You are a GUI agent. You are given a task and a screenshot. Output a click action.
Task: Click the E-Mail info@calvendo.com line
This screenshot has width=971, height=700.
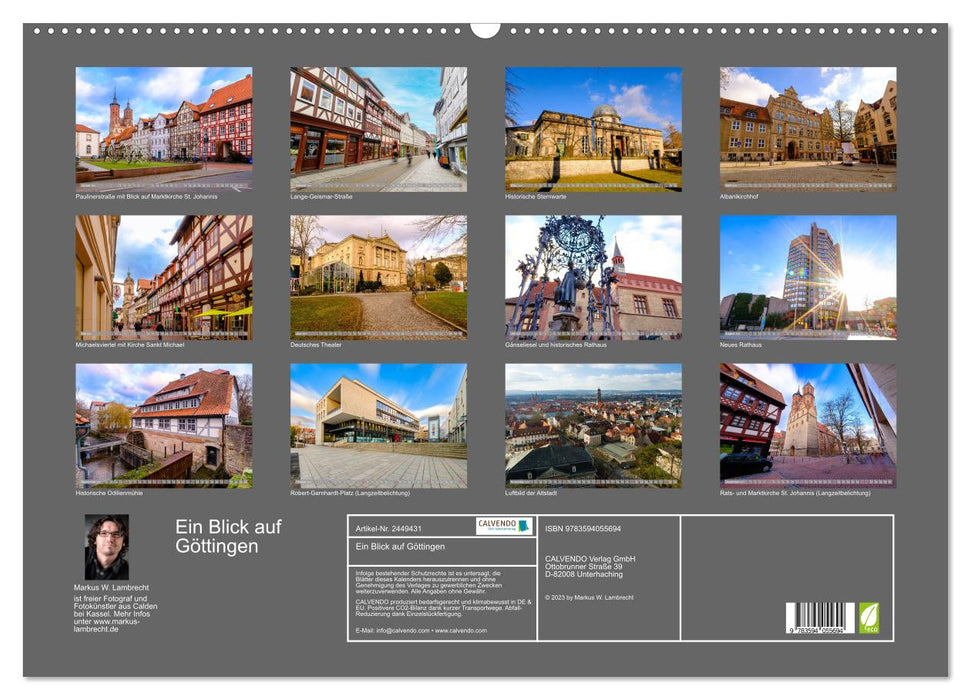pyautogui.click(x=421, y=631)
